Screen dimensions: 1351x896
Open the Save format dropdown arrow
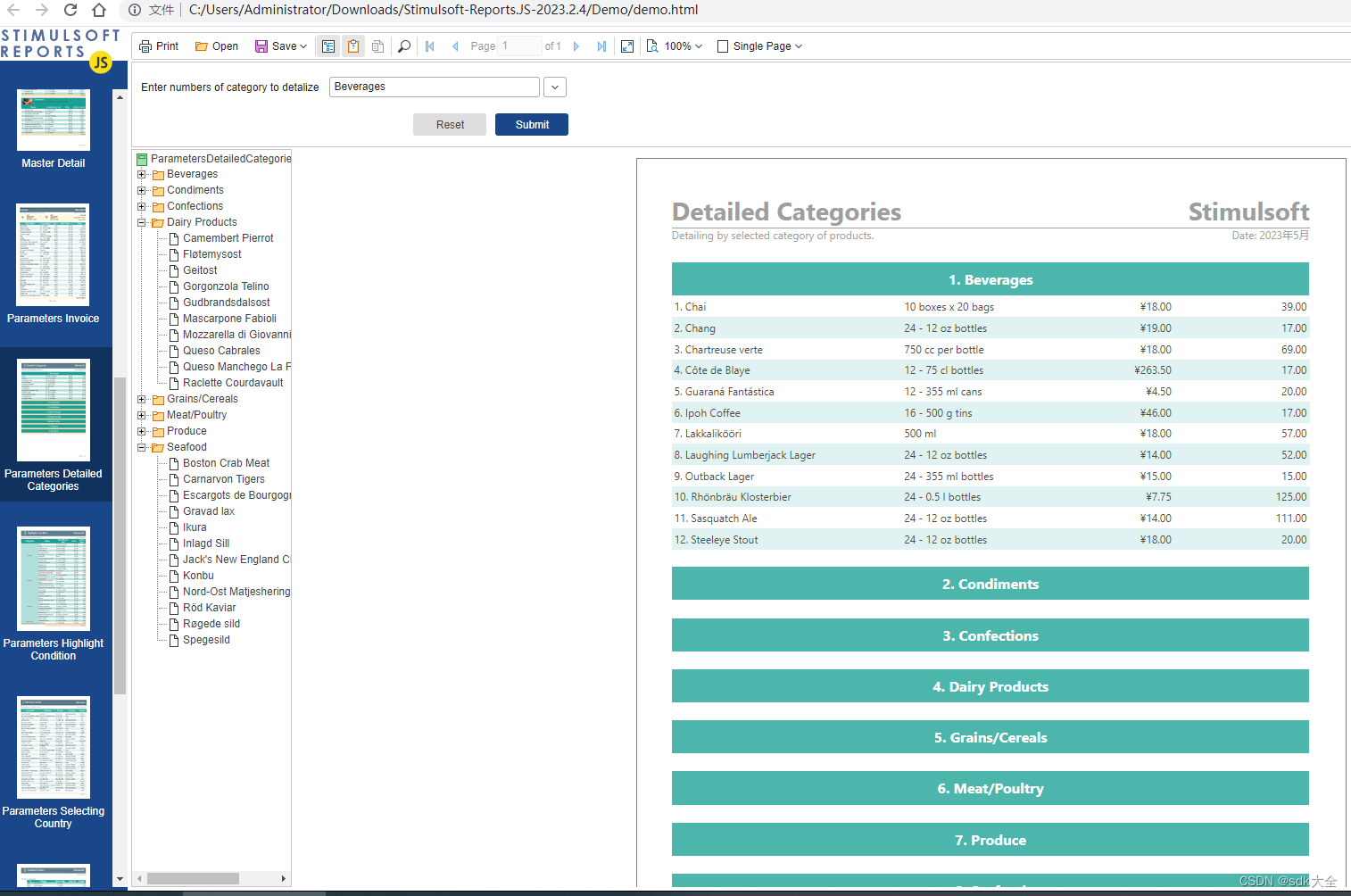click(x=302, y=46)
